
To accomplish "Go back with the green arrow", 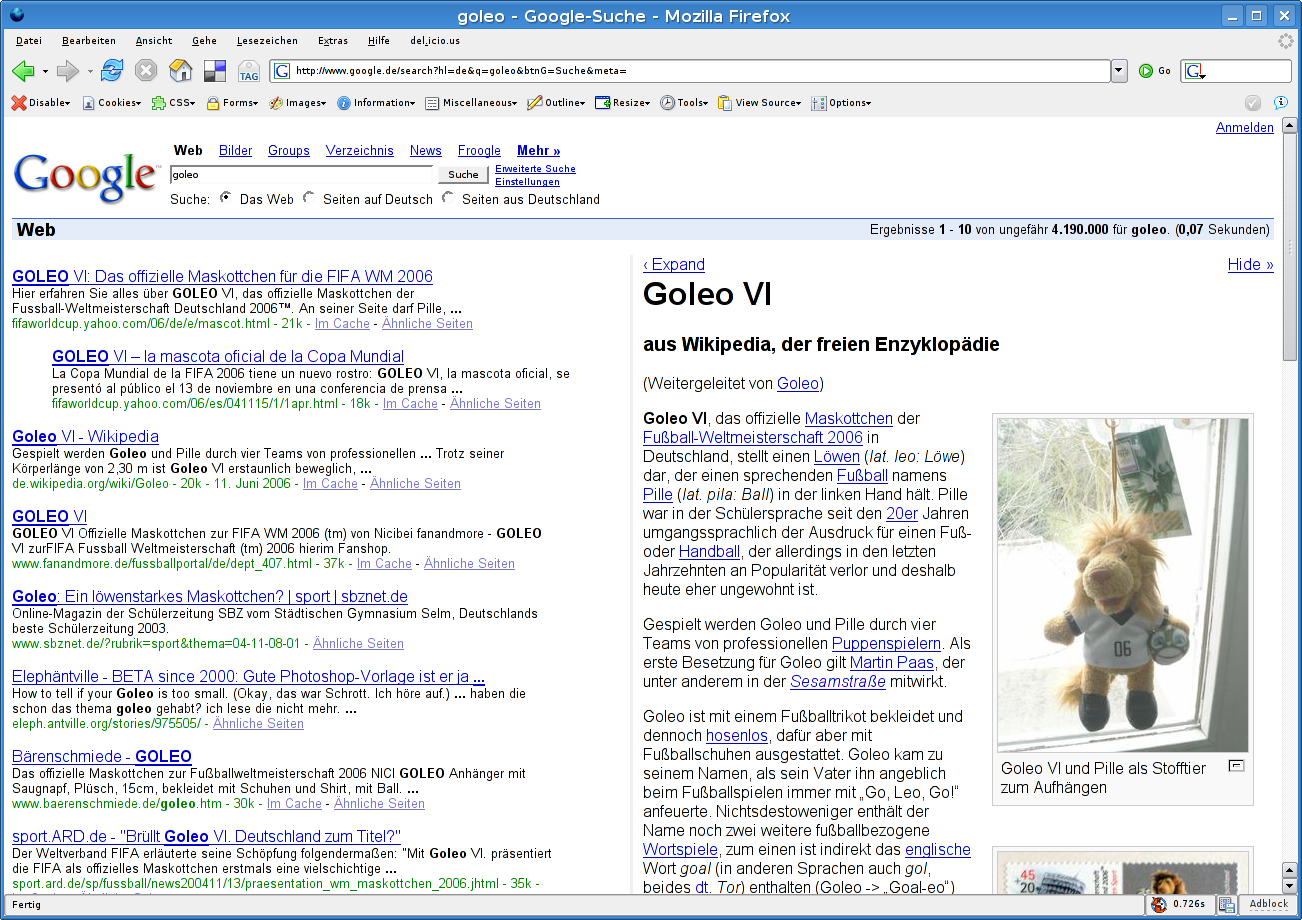I will pyautogui.click(x=23, y=71).
